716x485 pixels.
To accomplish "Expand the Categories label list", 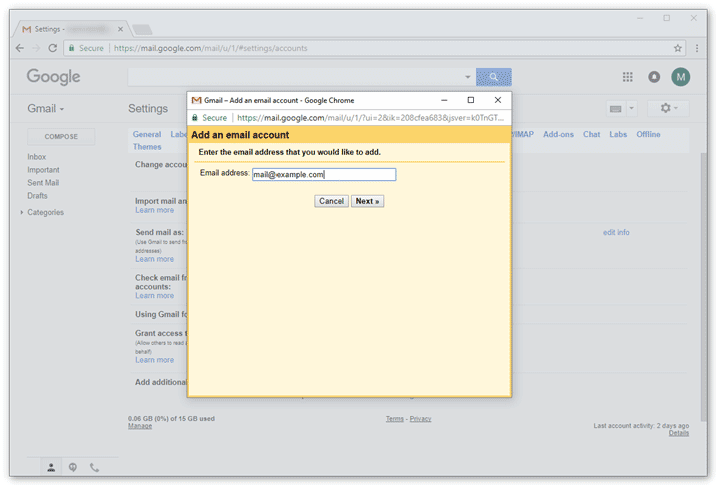I will pos(22,213).
